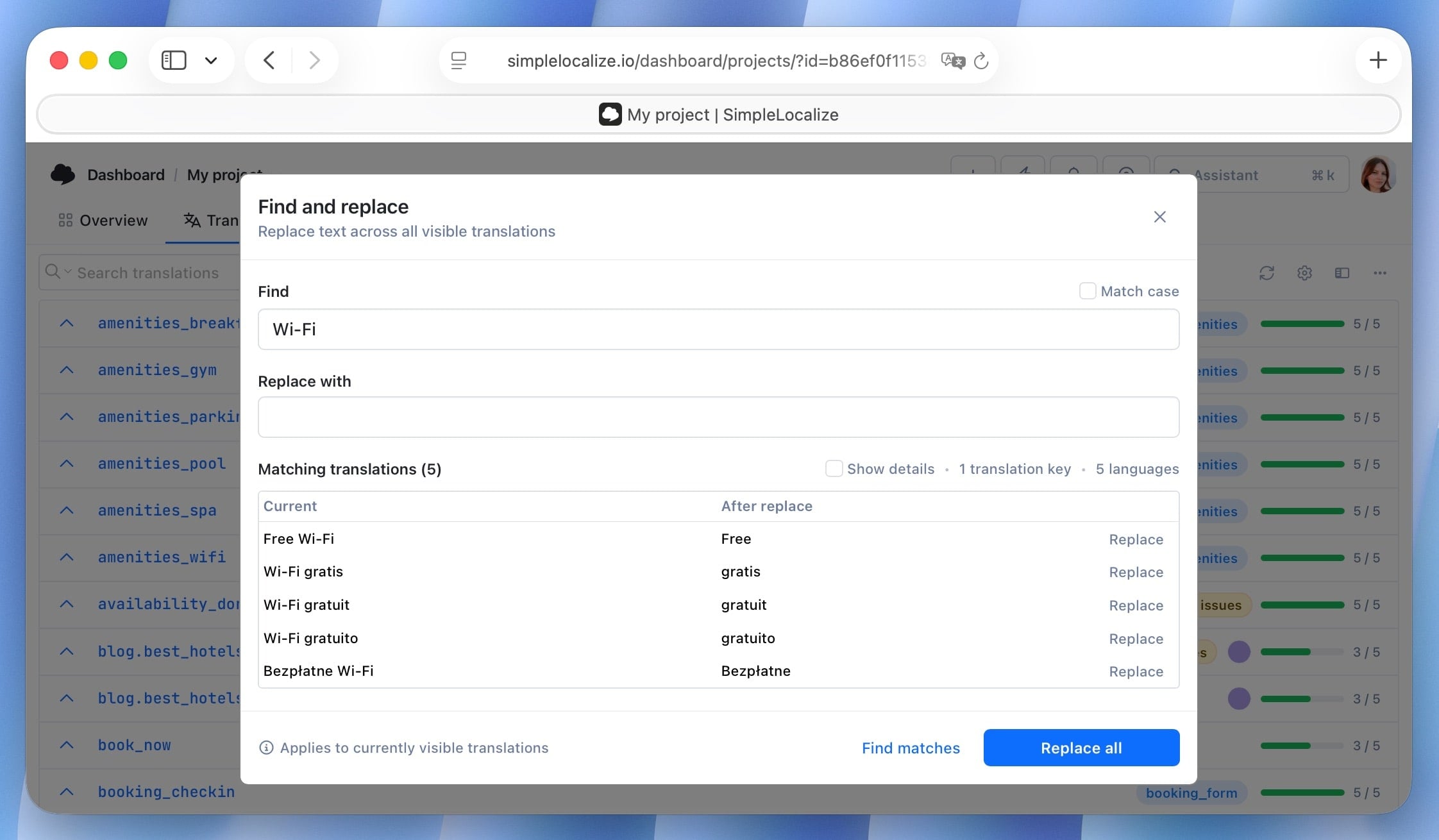Viewport: 1439px width, 840px height.
Task: Select the booking_checkin translation key
Action: click(x=166, y=792)
